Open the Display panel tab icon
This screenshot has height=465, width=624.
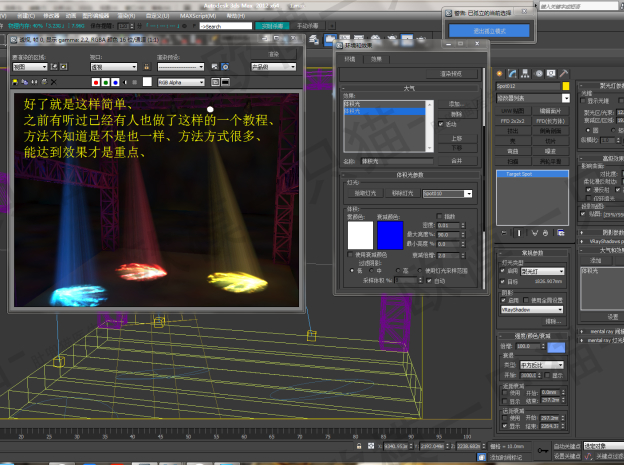click(551, 74)
